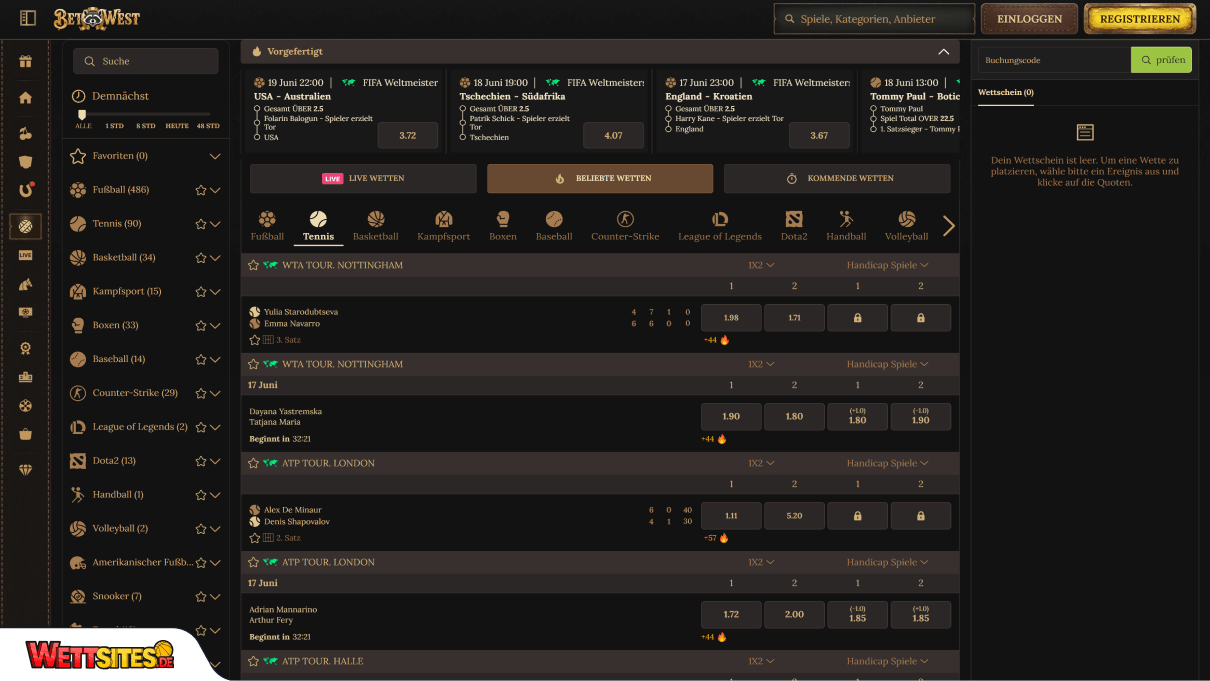Star the Starodubtseva vs Navarro match
Screen dimensions: 1210x681
(254, 340)
